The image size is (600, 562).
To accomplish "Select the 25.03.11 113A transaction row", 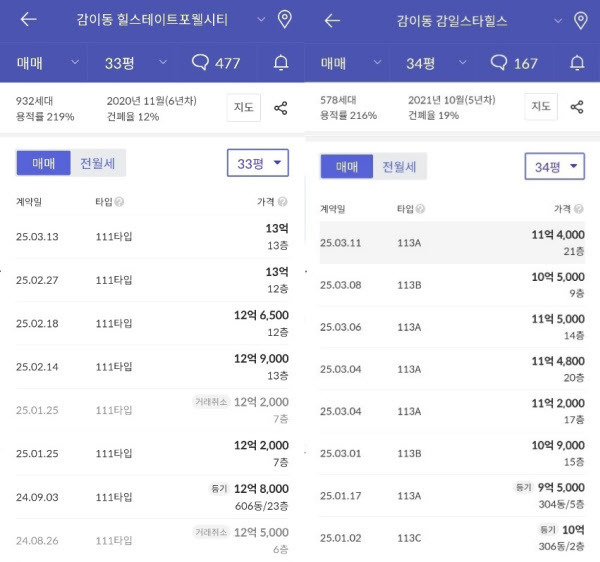I will (x=452, y=243).
